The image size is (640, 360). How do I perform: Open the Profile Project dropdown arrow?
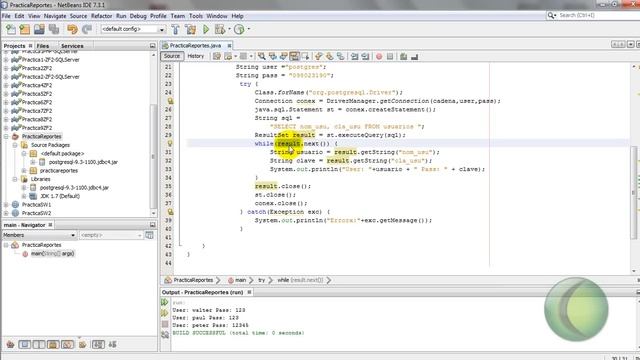coord(249,29)
